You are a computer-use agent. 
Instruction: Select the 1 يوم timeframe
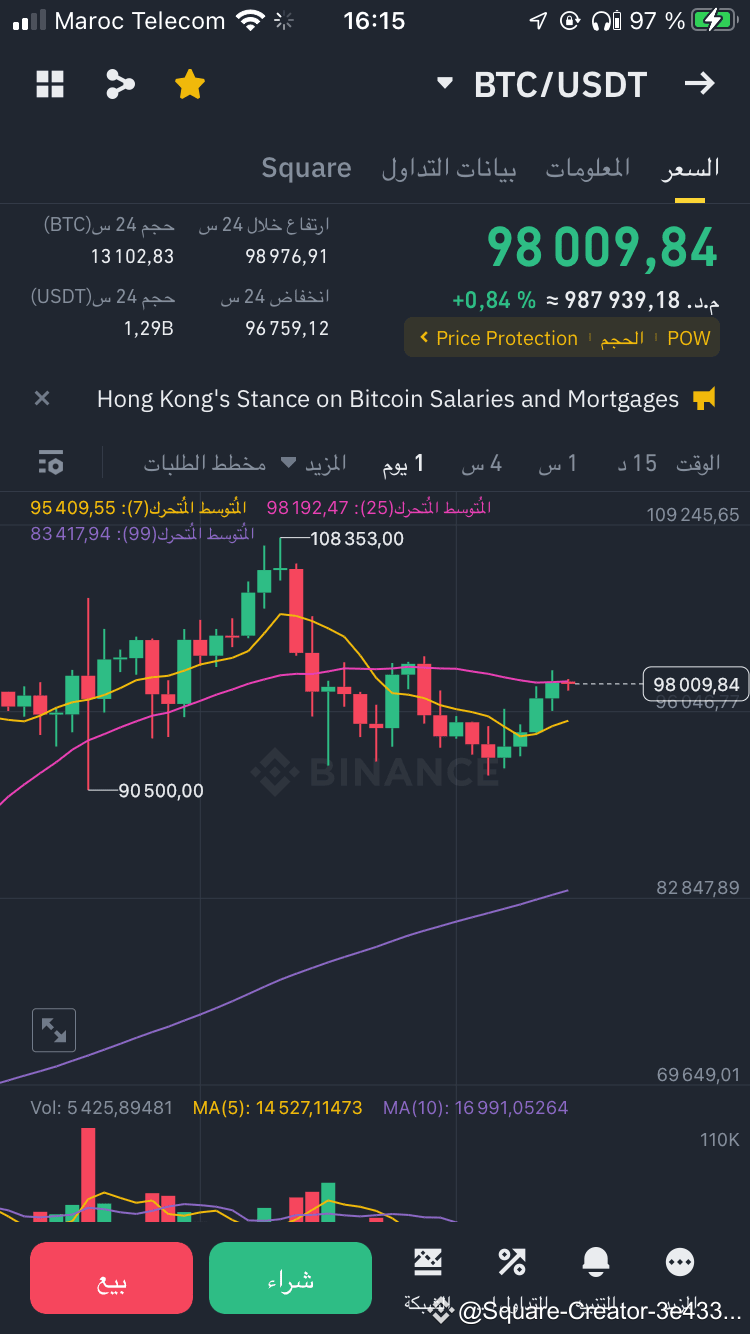(x=404, y=463)
